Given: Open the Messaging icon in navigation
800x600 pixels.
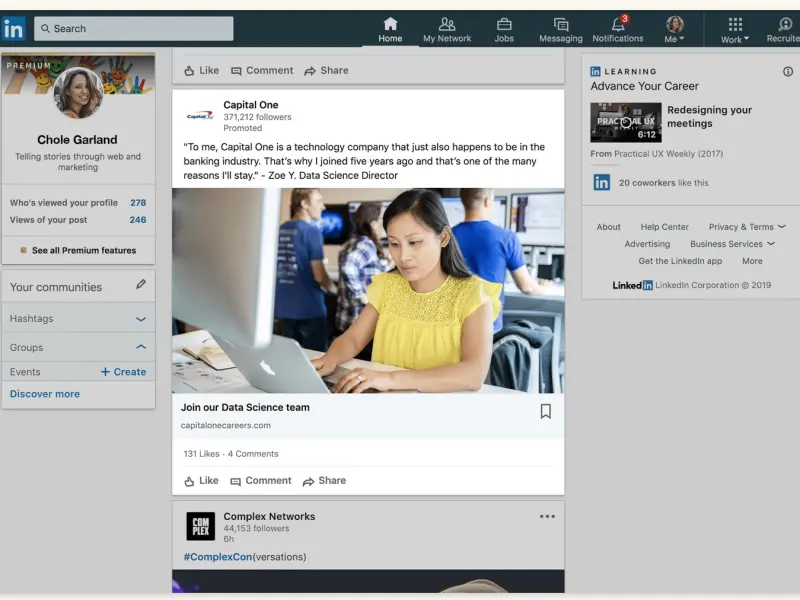Looking at the screenshot, I should click(560, 26).
